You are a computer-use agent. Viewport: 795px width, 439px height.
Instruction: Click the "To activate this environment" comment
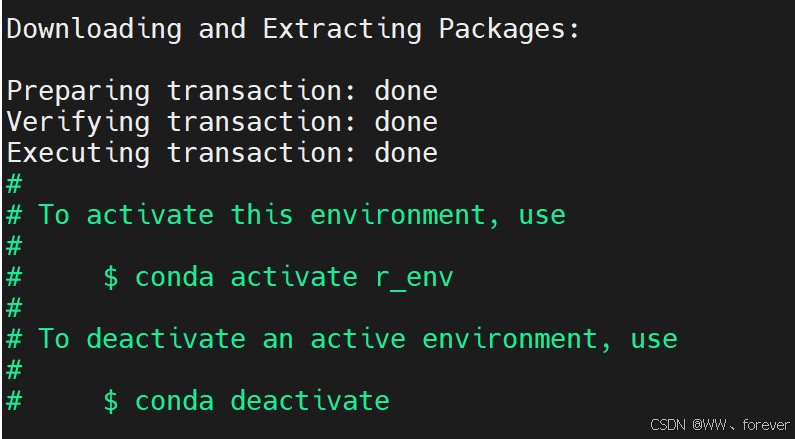300,215
